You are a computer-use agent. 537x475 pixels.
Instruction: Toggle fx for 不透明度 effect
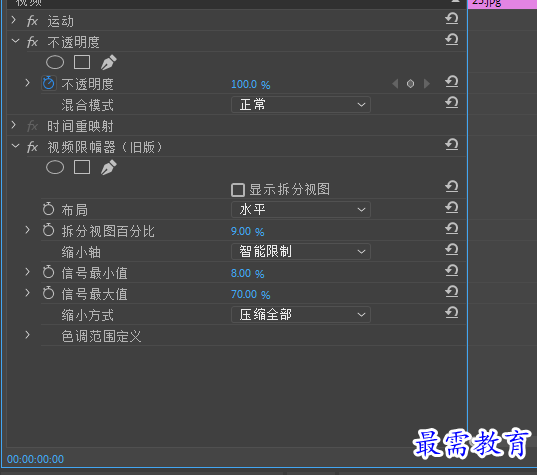(x=32, y=42)
